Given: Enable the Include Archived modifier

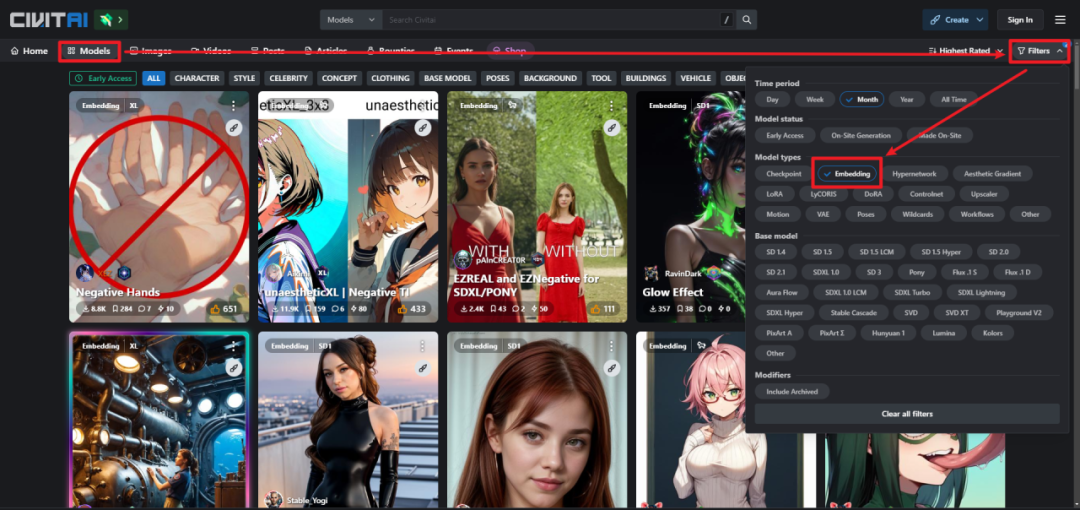Looking at the screenshot, I should click(x=792, y=391).
